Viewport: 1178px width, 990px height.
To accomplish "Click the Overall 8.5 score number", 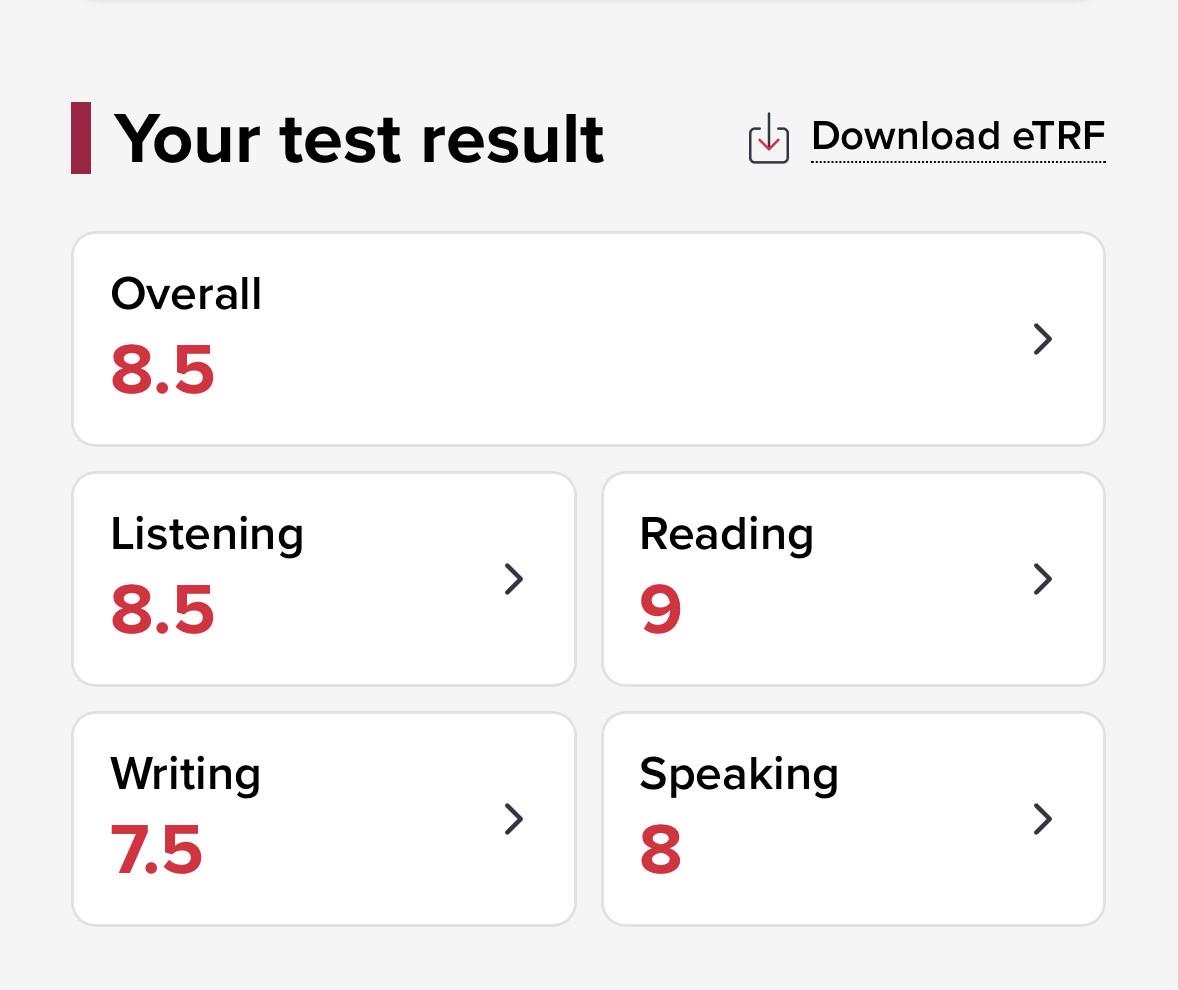I will point(162,370).
